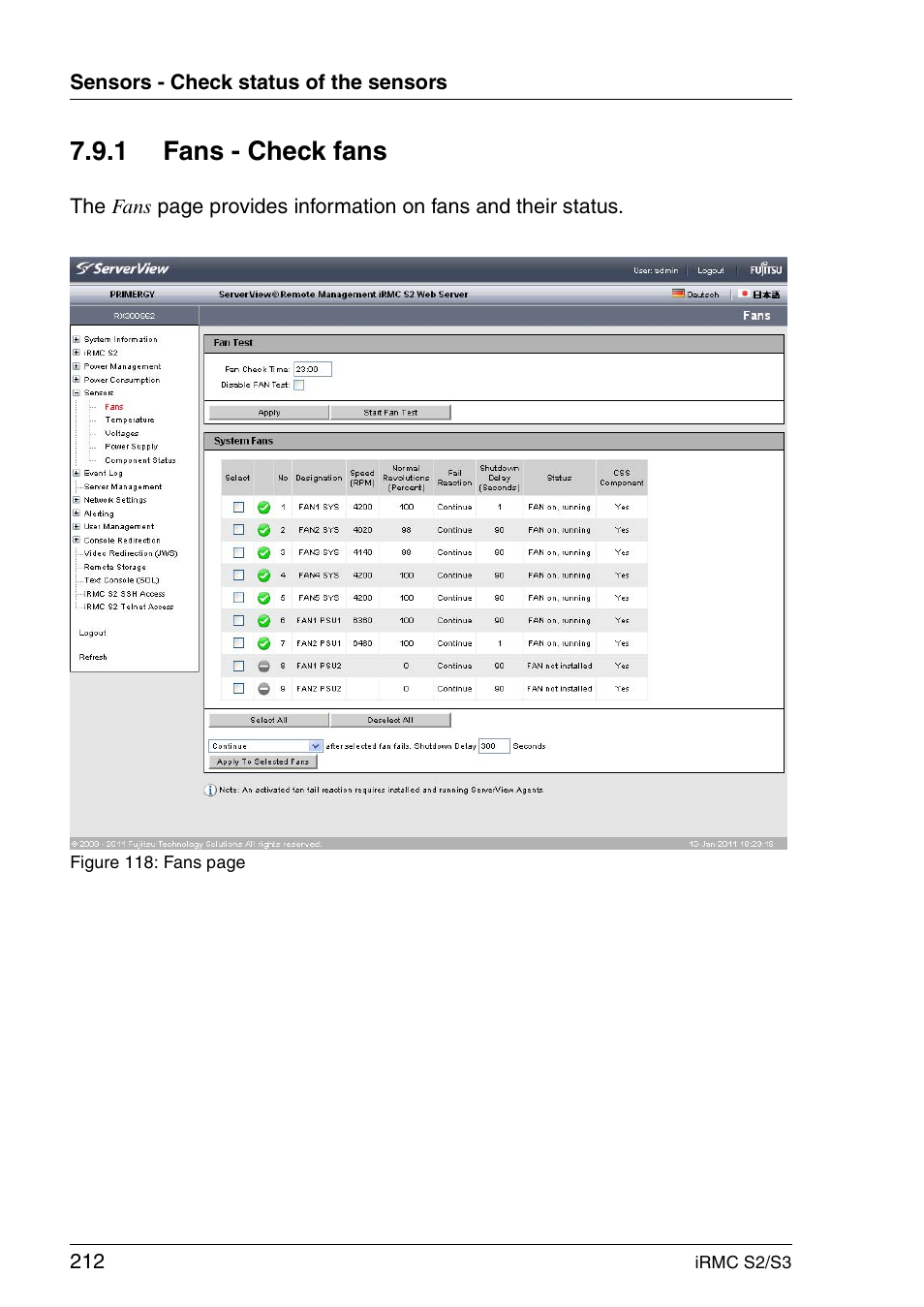Open the Remote Storage page
The width and height of the screenshot is (924, 1307).
[x=115, y=567]
